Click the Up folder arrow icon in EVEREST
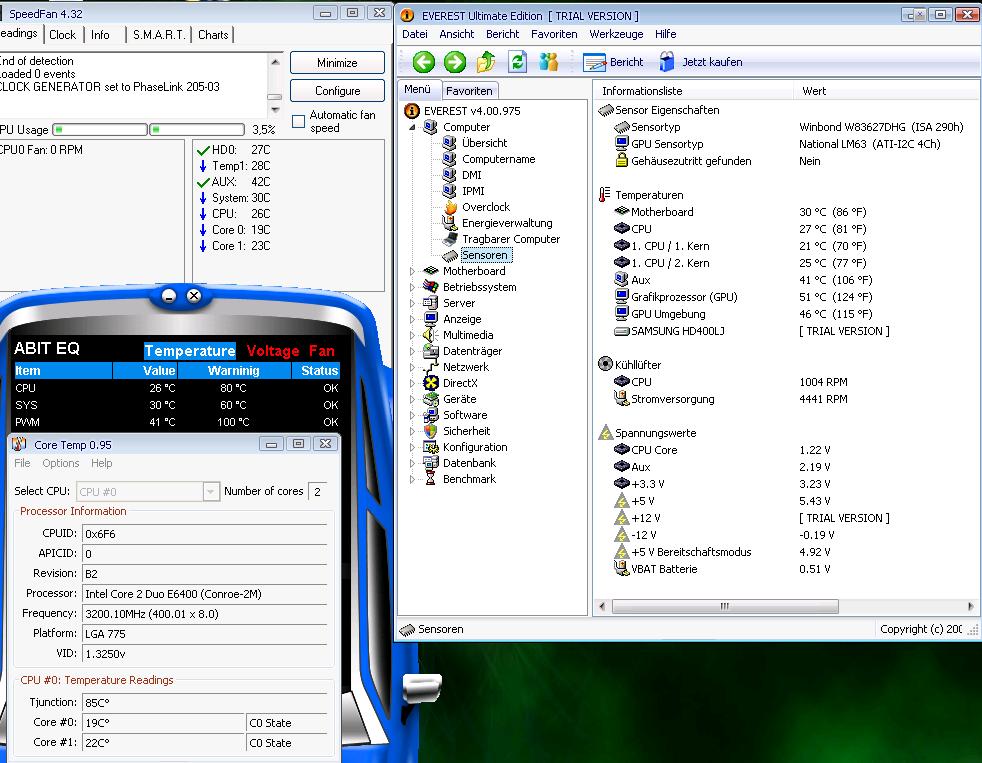This screenshot has height=763, width=982. coord(486,62)
